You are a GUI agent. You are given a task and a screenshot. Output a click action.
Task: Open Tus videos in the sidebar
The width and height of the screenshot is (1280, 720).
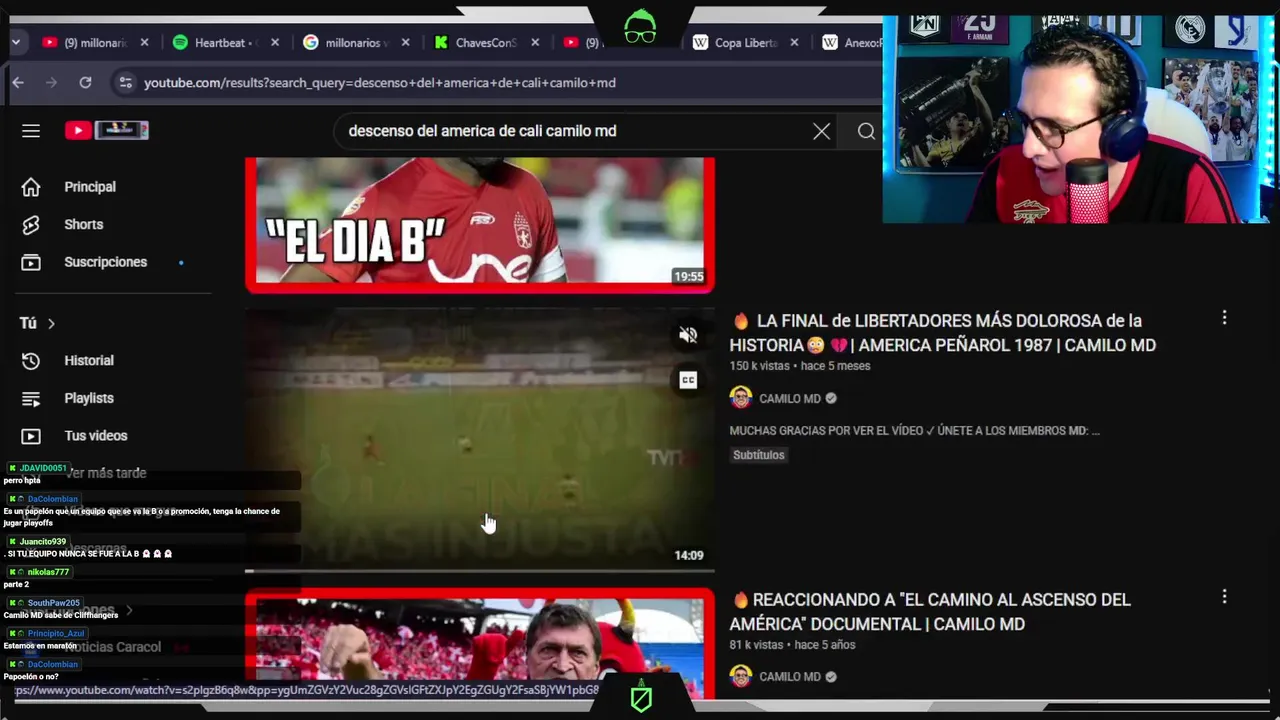pyautogui.click(x=96, y=435)
